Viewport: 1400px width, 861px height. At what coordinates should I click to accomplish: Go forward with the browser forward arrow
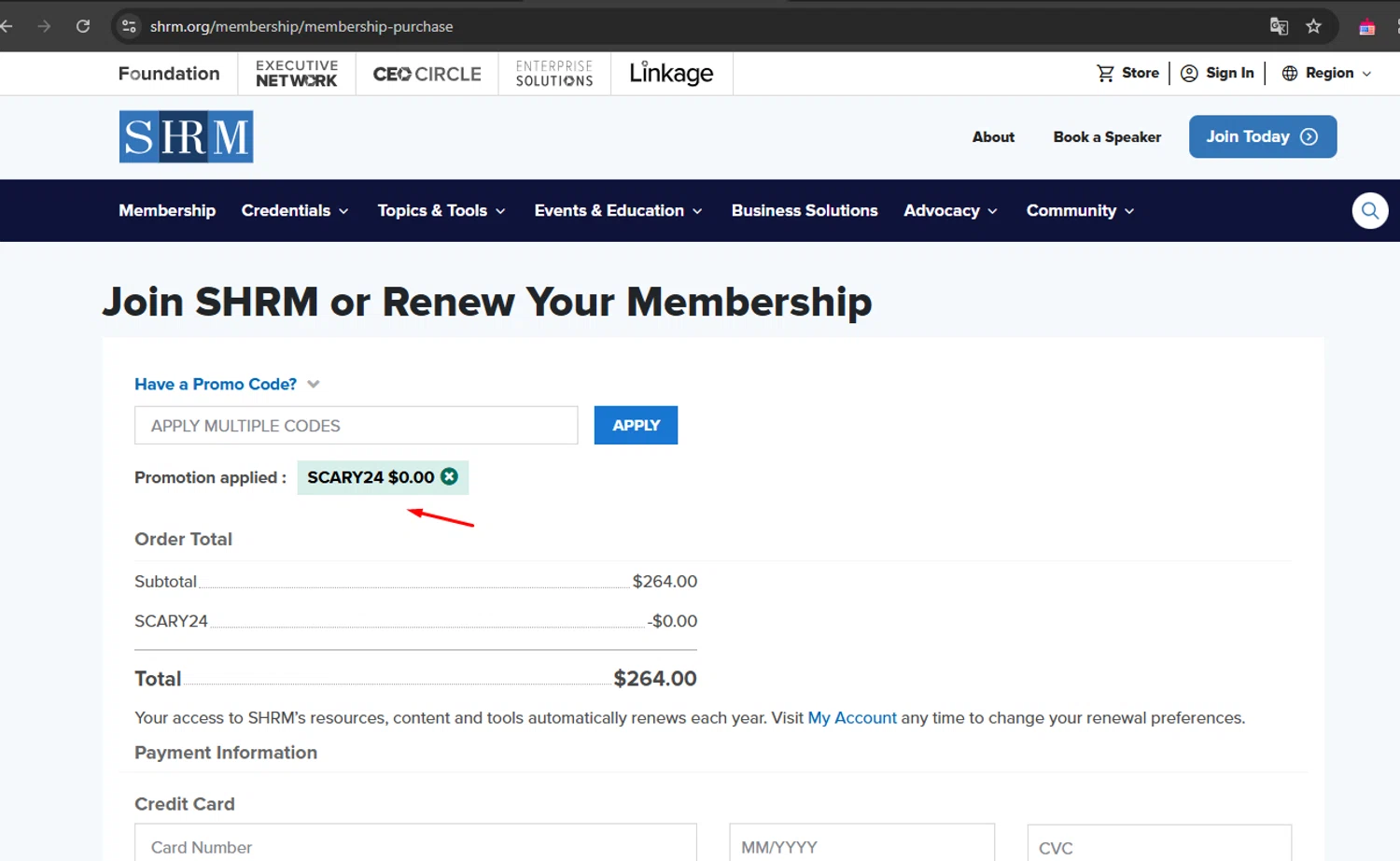(x=44, y=26)
